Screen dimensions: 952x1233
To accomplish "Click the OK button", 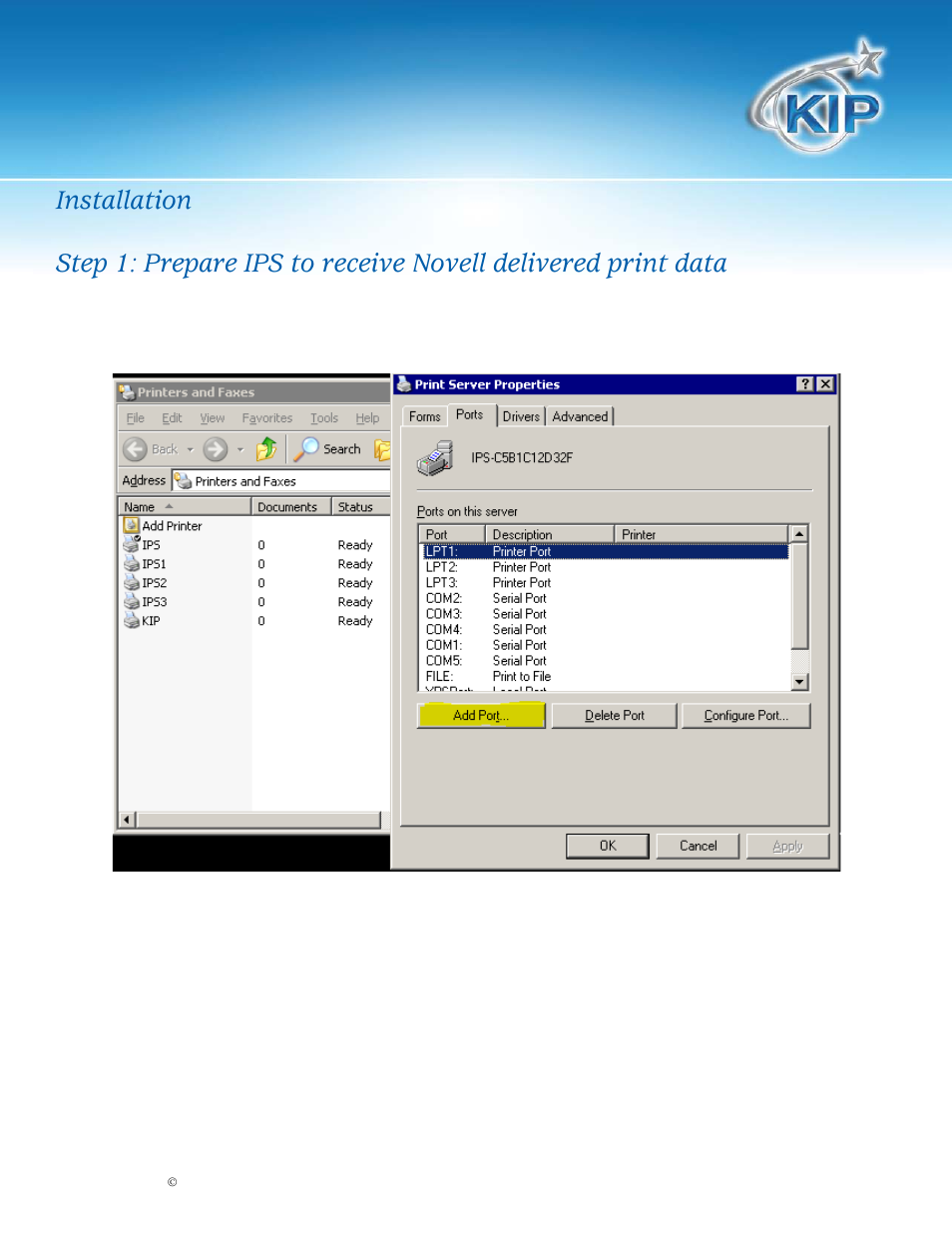I will [x=608, y=846].
